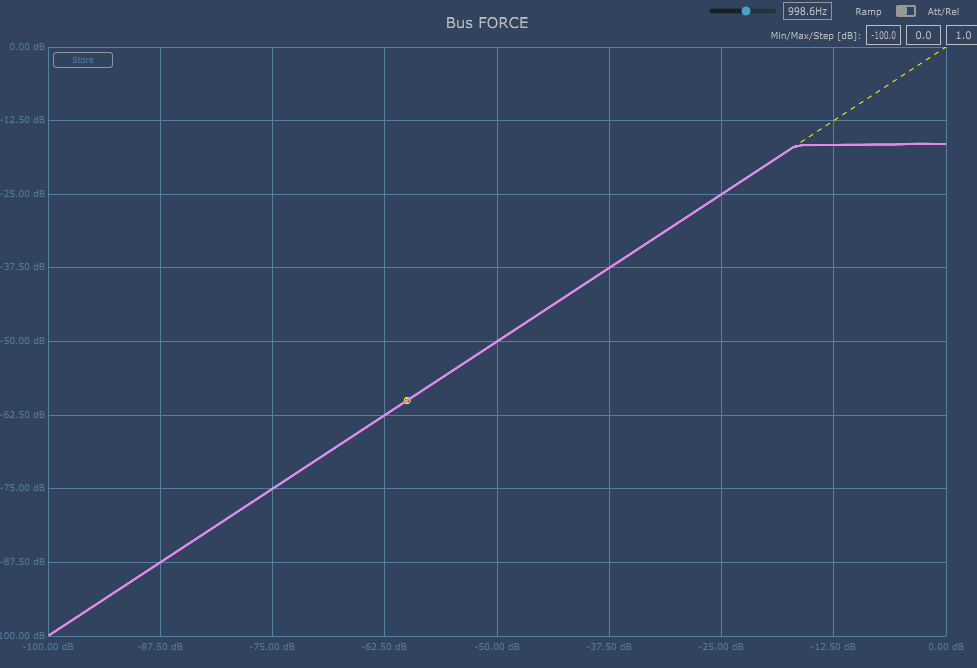Screen dimensions: 977x668
Task: Select the 998.6Hz frequency field
Action: click(x=807, y=11)
